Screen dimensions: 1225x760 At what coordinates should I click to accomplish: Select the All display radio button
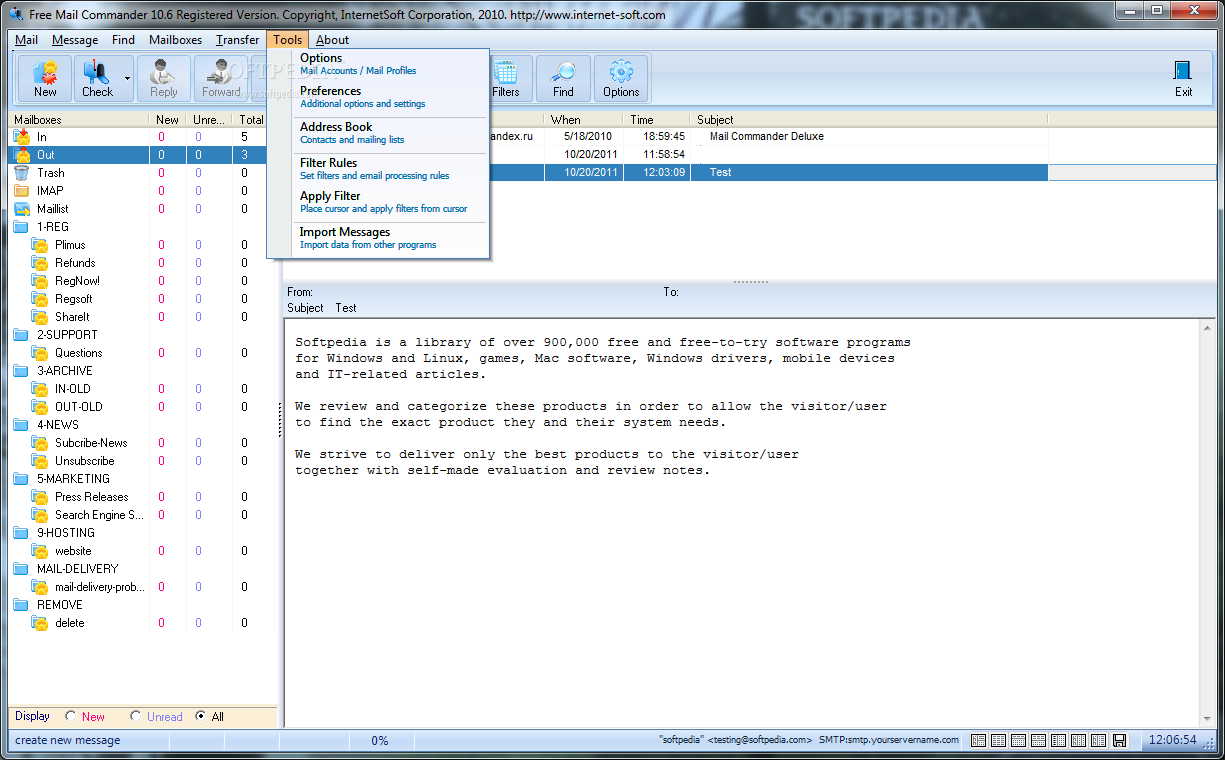point(201,716)
